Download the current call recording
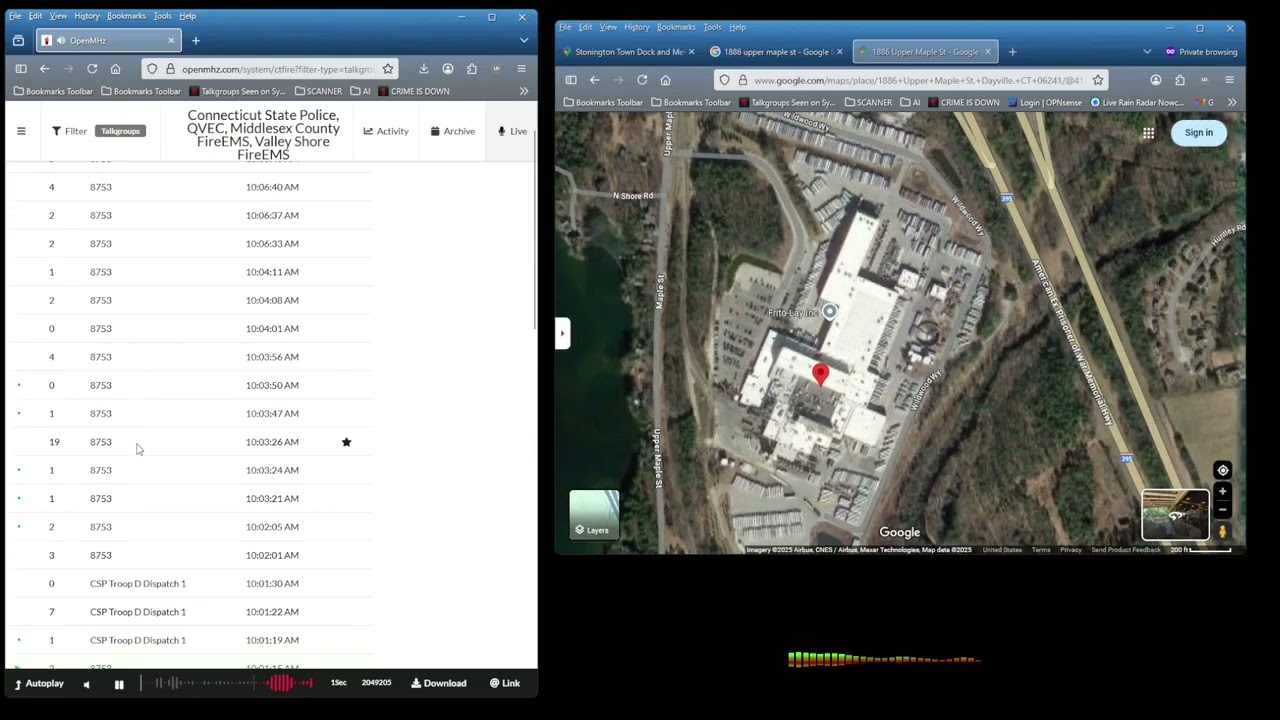Screen dimensions: 1280x720 pyautogui.click(x=438, y=684)
